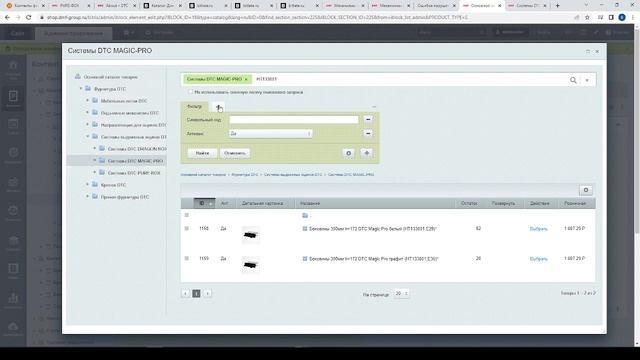The width and height of the screenshot is (640, 360).
Task: Sort by the 'Название' column header
Action: (x=310, y=203)
